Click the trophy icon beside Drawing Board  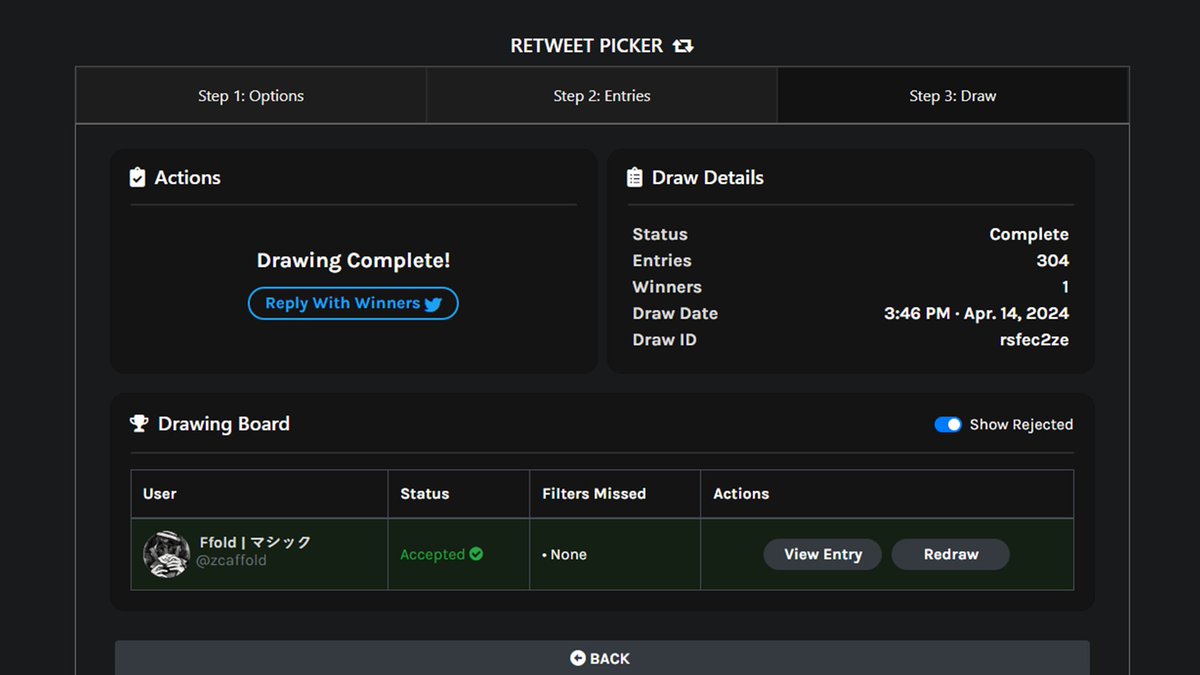[x=139, y=424]
